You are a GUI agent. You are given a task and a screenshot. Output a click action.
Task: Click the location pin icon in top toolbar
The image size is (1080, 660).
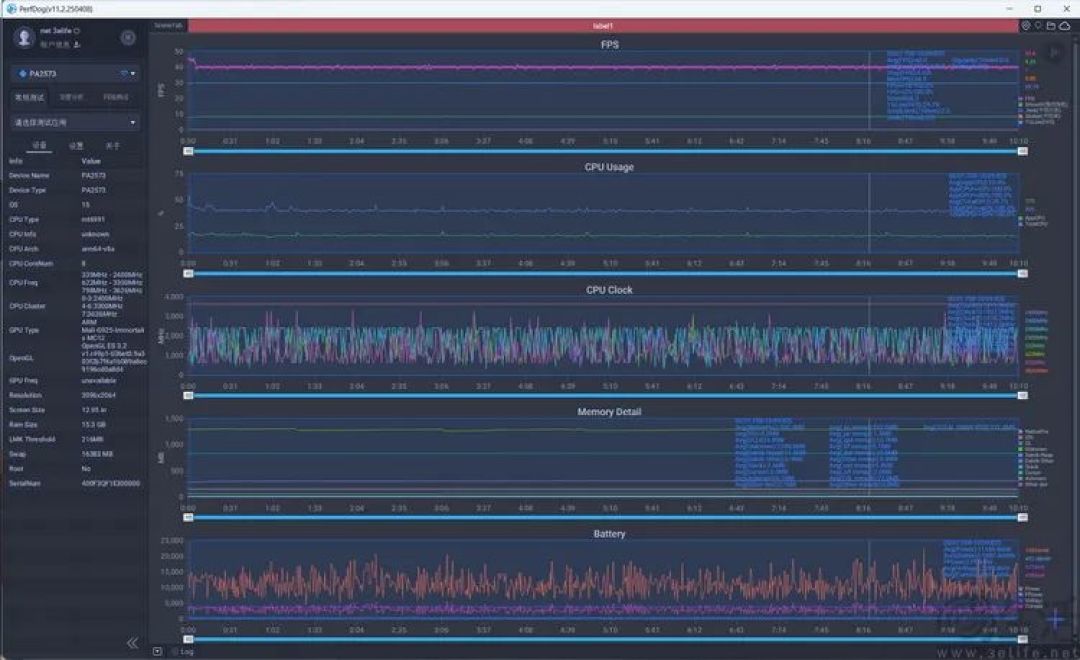click(x=1039, y=26)
